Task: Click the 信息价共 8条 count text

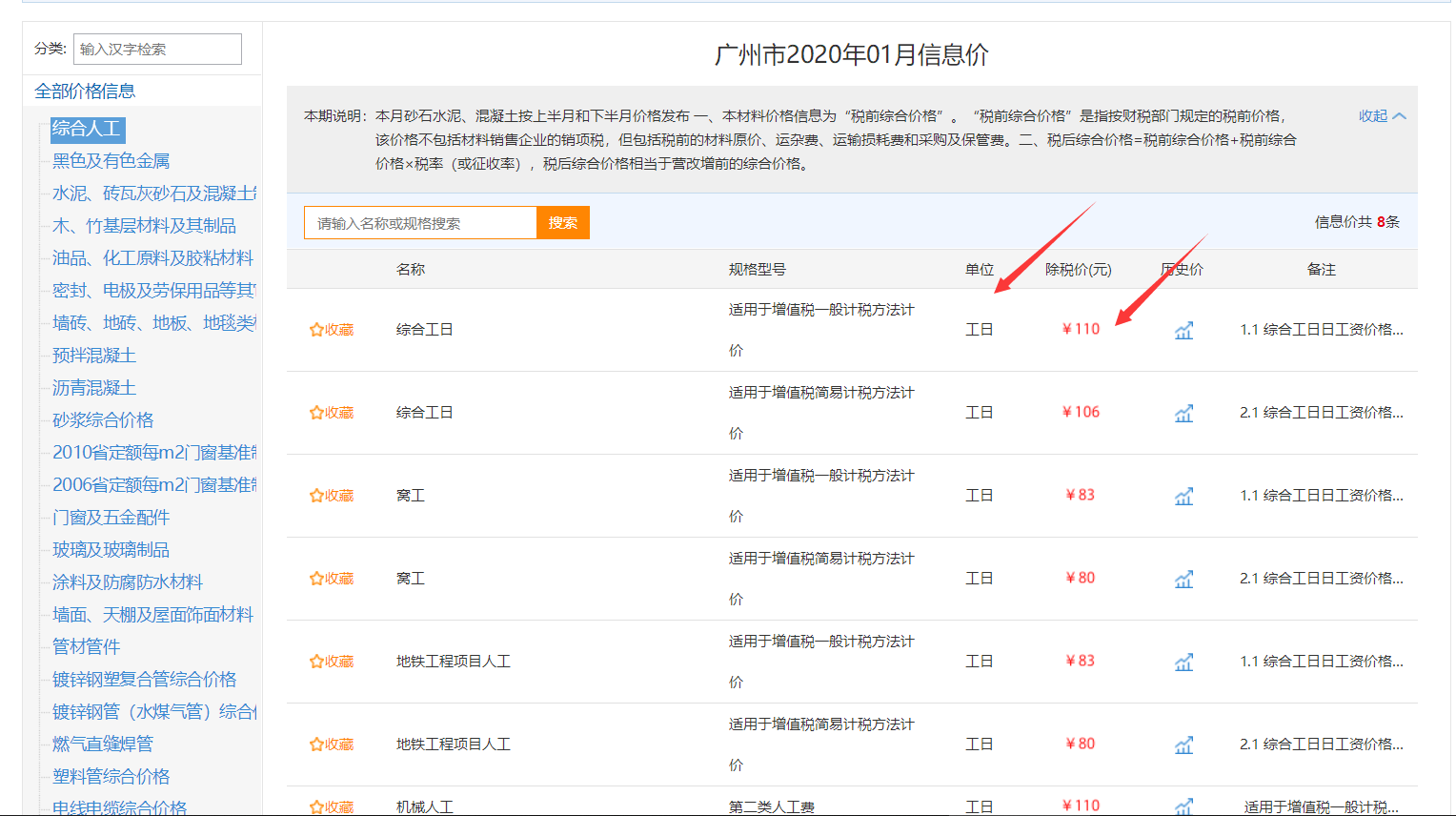Action: (x=1357, y=222)
